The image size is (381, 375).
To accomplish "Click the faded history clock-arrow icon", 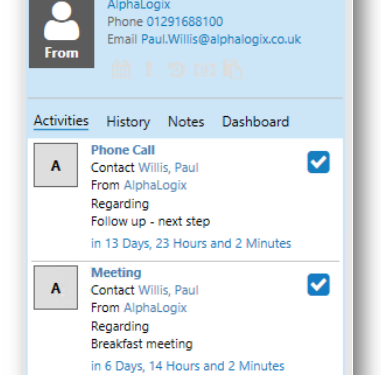I will (x=176, y=70).
